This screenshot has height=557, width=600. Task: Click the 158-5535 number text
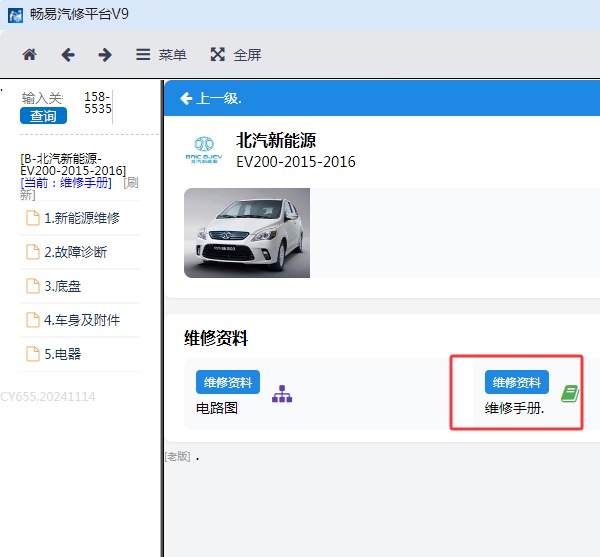click(x=98, y=103)
